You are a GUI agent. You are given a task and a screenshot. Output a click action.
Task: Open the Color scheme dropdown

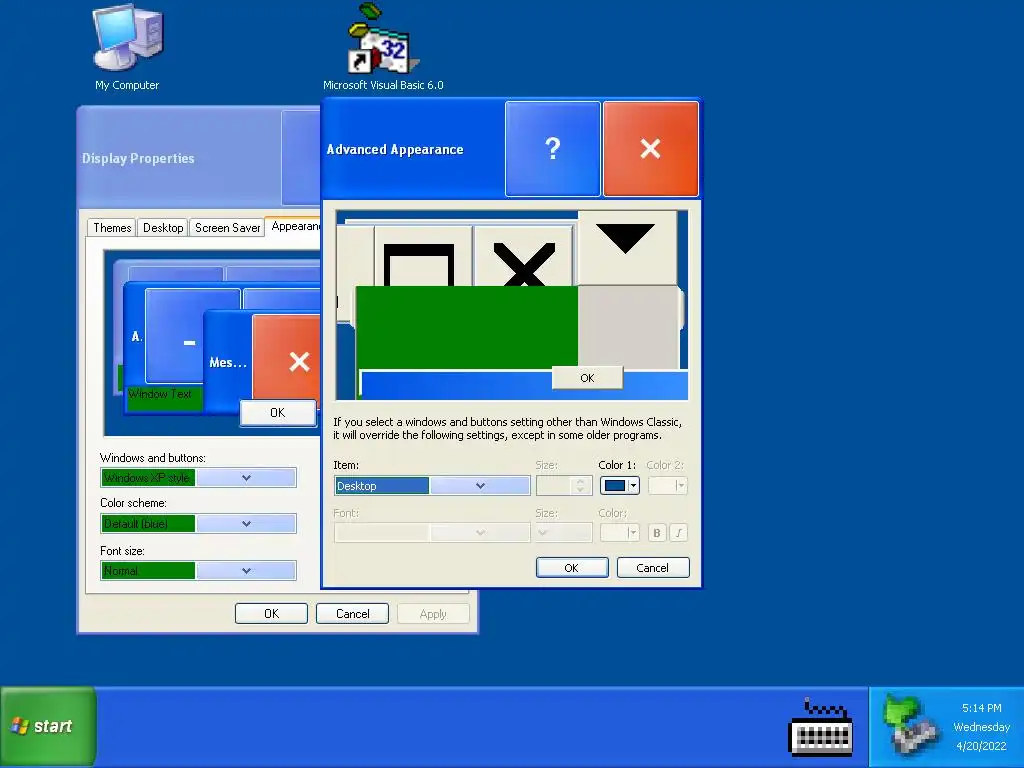(x=199, y=524)
